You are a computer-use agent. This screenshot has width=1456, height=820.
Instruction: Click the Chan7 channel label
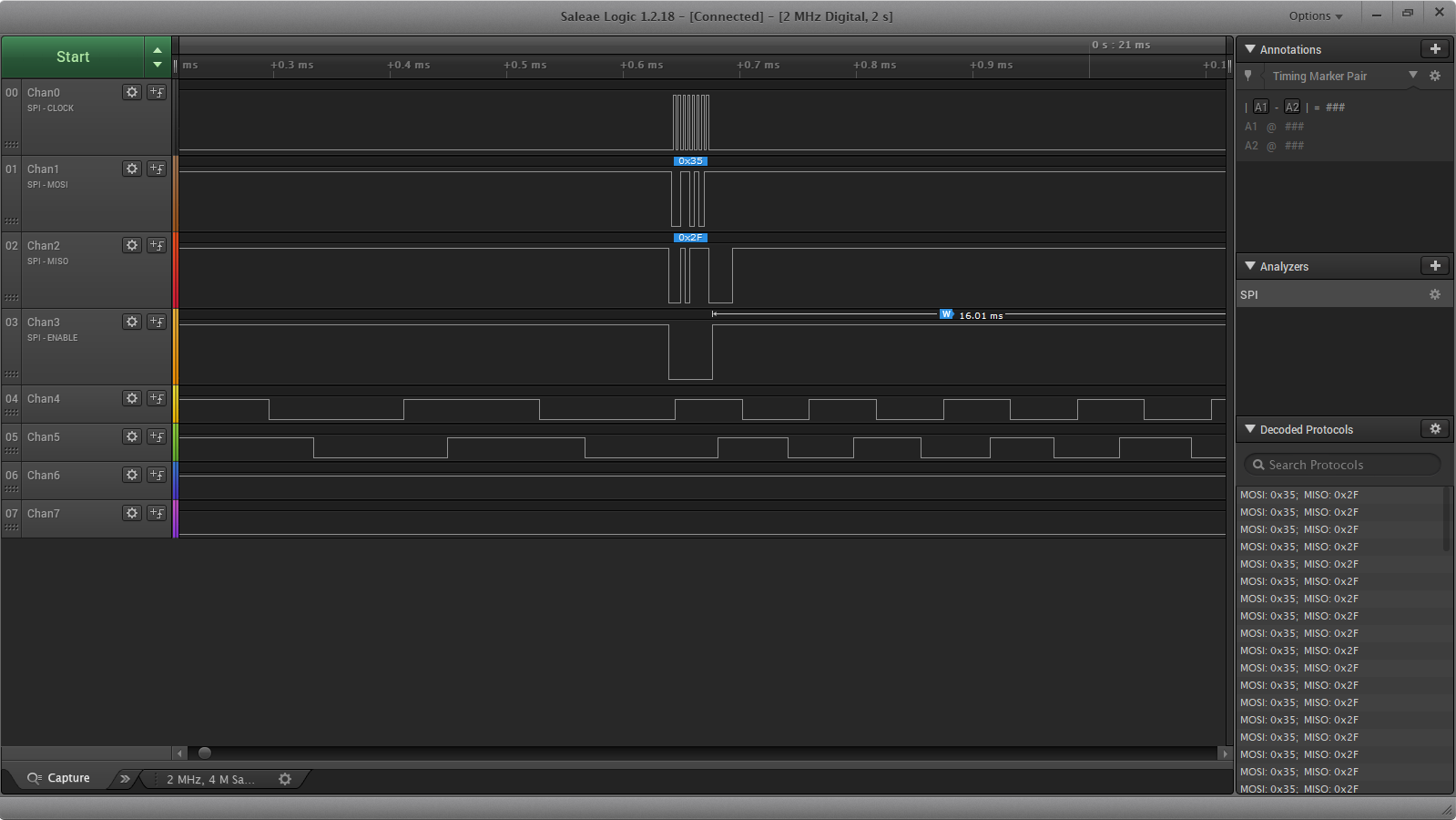(44, 513)
